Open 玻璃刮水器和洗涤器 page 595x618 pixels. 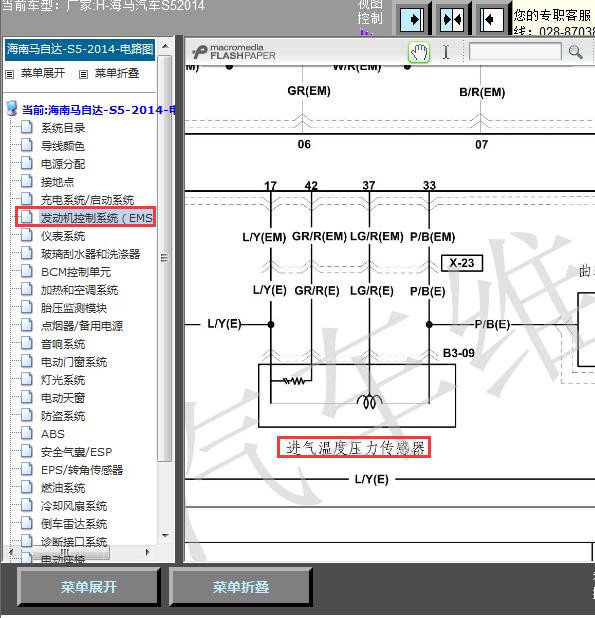tap(91, 254)
